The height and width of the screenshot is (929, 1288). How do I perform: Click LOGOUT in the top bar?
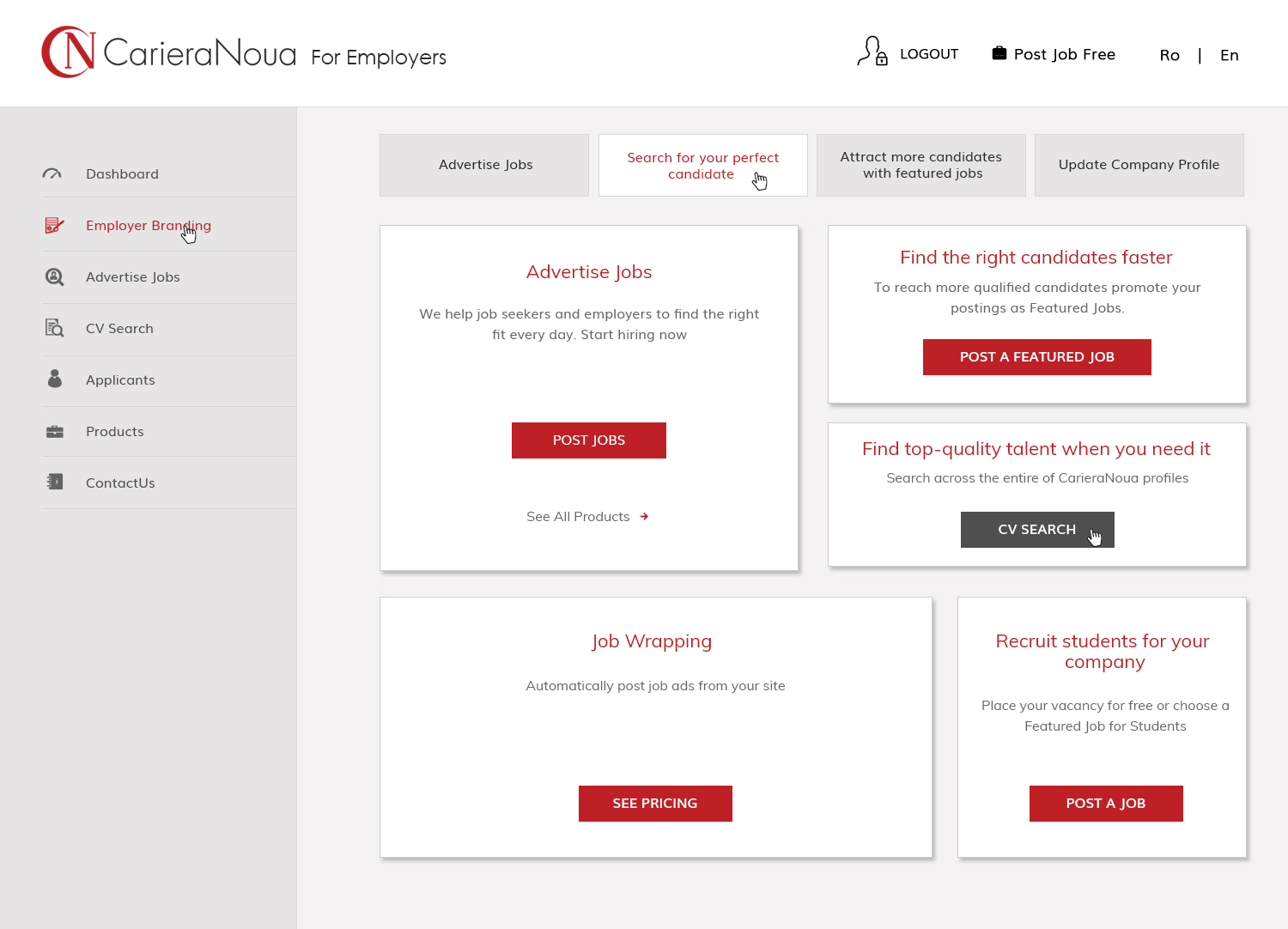[x=929, y=53]
